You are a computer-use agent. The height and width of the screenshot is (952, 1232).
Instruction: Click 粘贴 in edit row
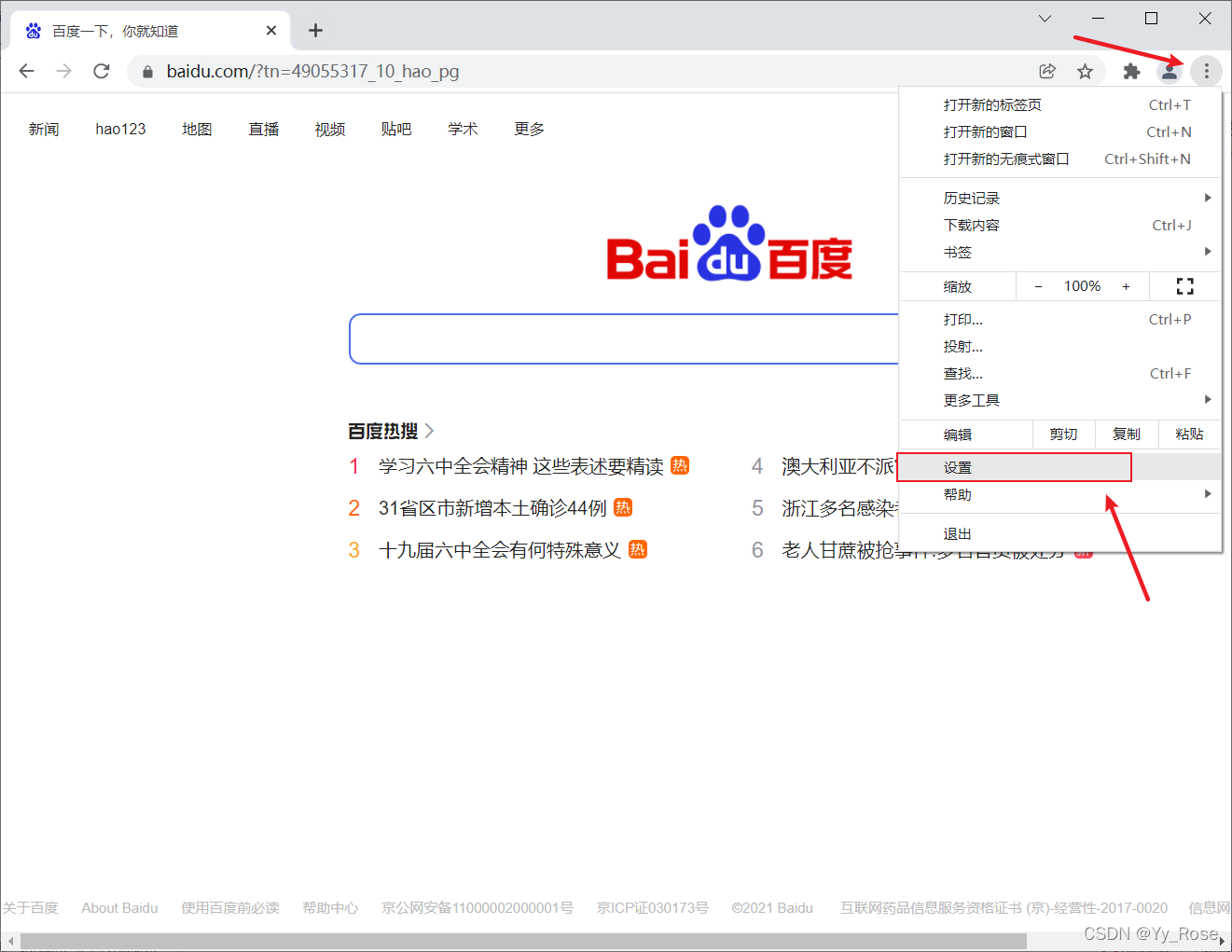(1190, 435)
